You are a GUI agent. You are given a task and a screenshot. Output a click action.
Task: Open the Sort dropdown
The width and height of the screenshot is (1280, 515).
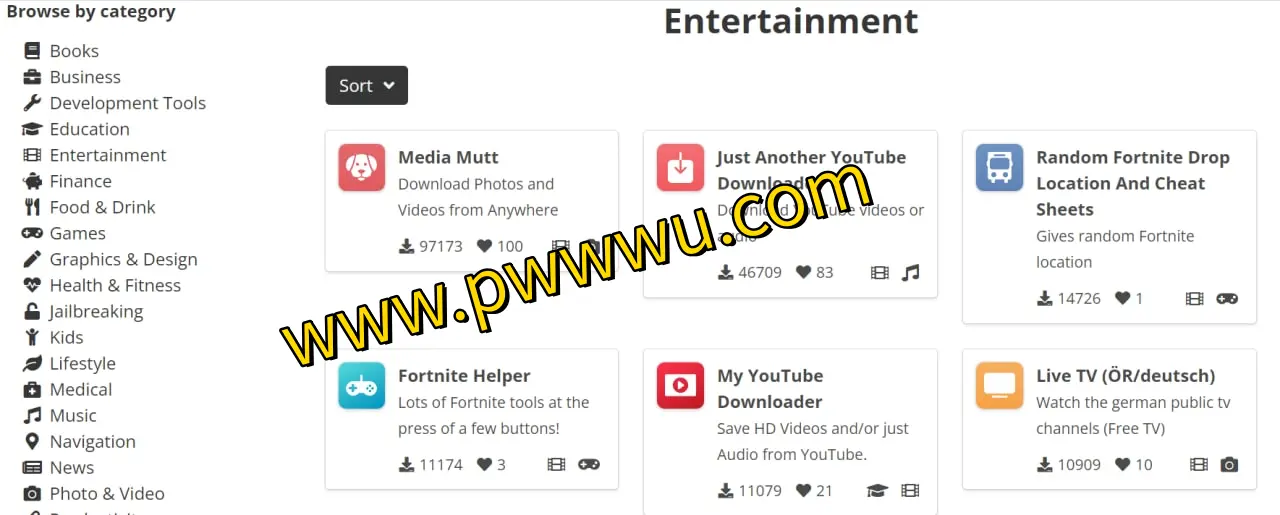pos(366,86)
